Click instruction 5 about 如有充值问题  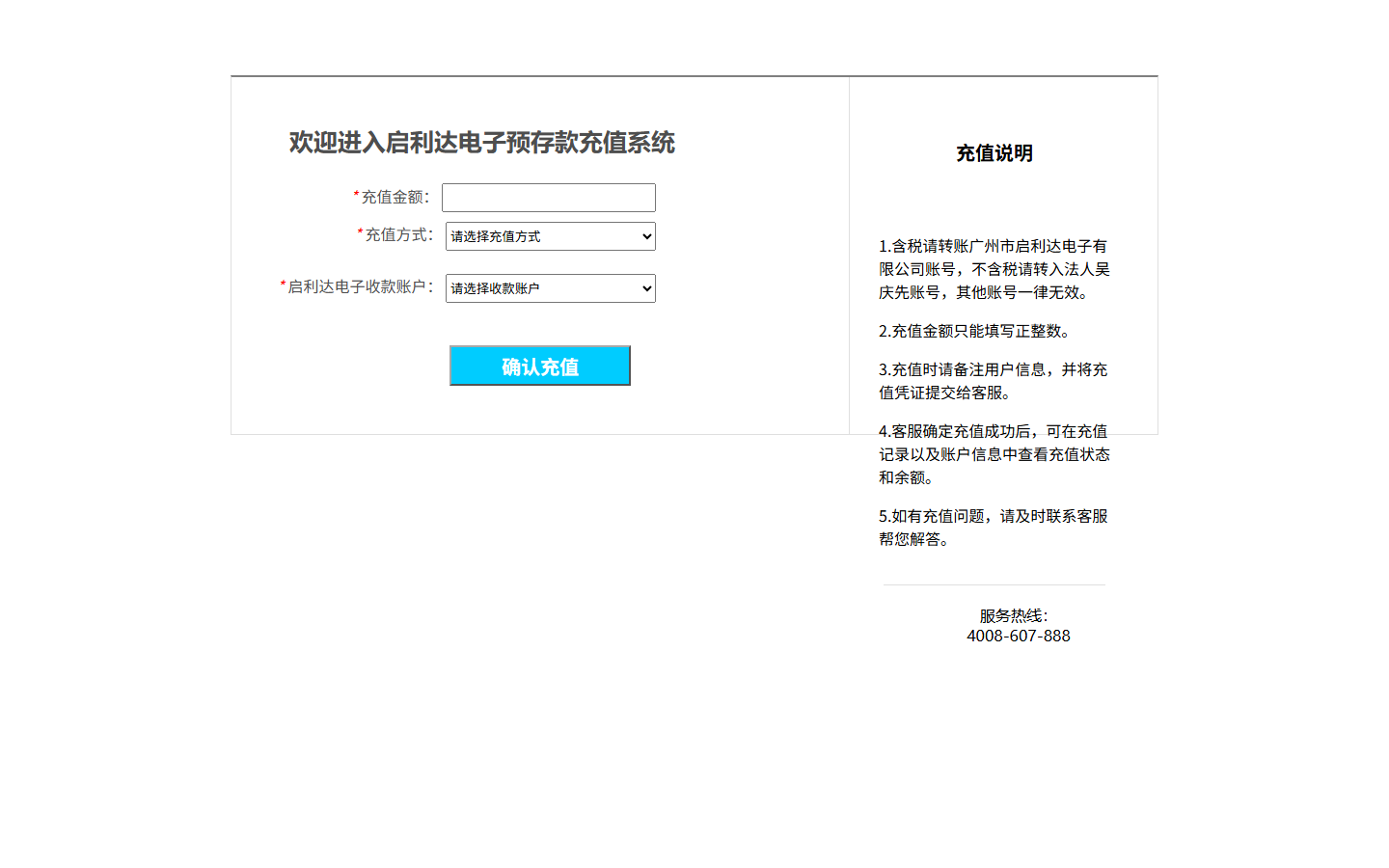[994, 528]
